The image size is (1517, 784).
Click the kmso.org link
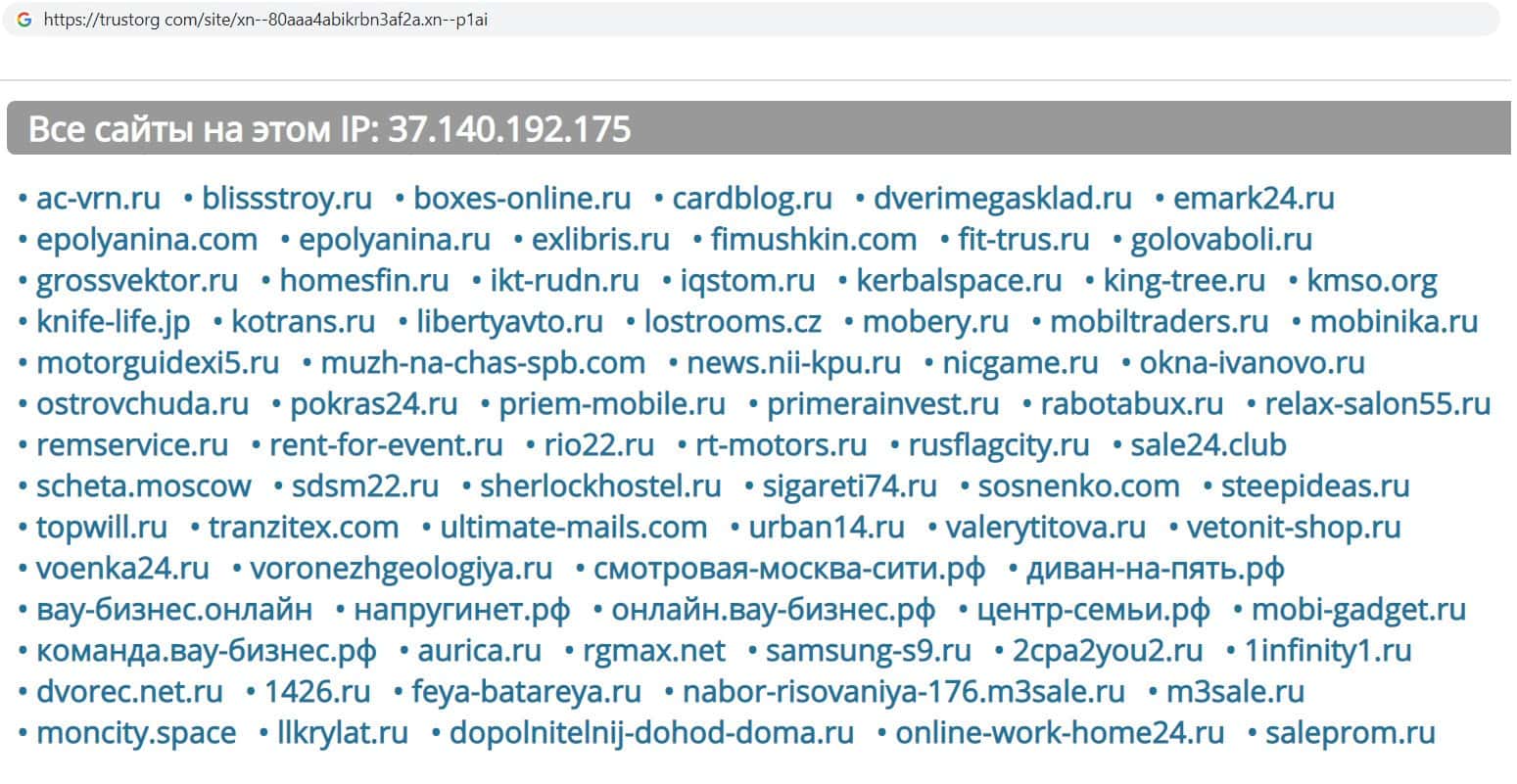pyautogui.click(x=1372, y=281)
